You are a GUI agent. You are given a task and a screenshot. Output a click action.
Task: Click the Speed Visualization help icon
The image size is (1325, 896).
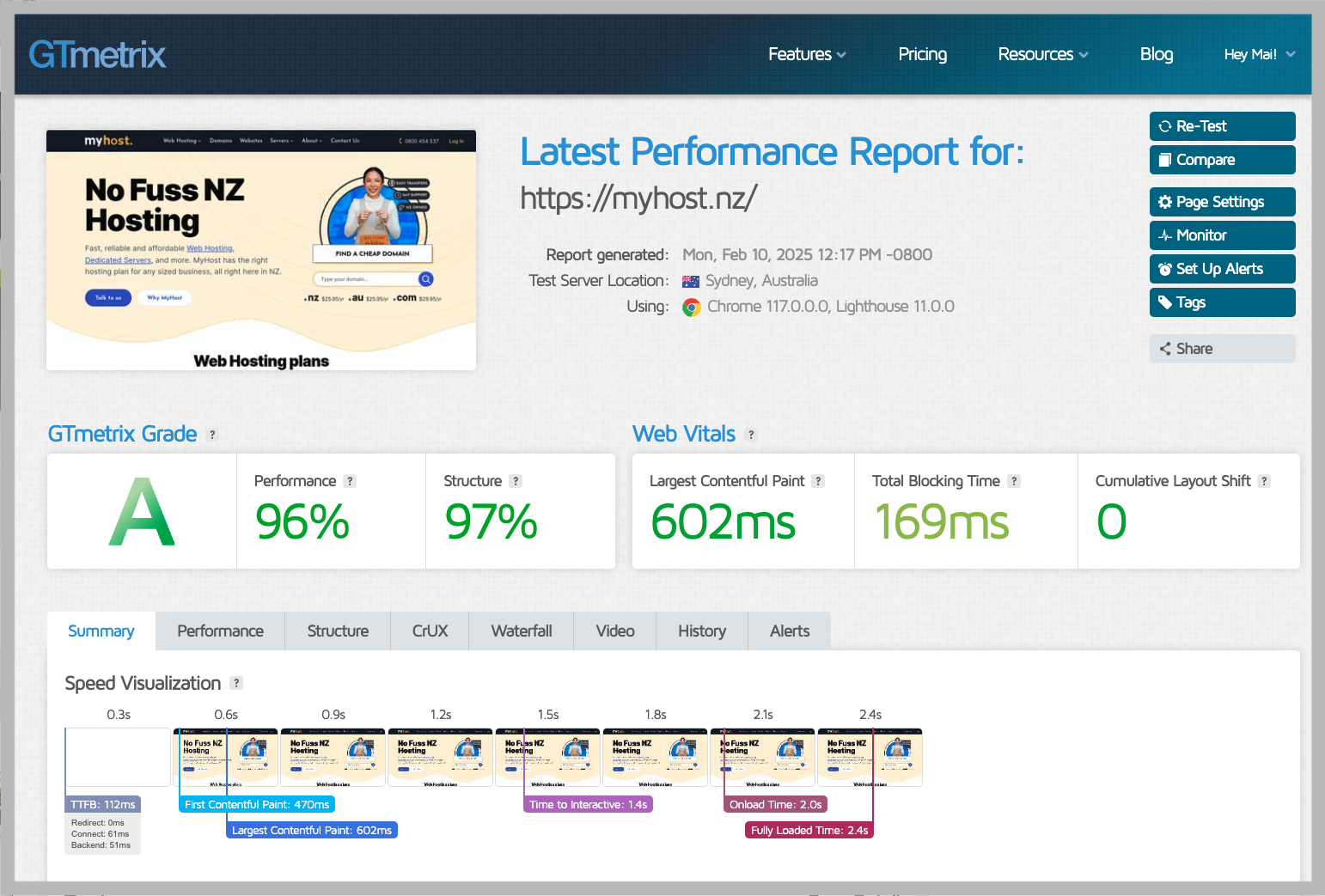[236, 683]
